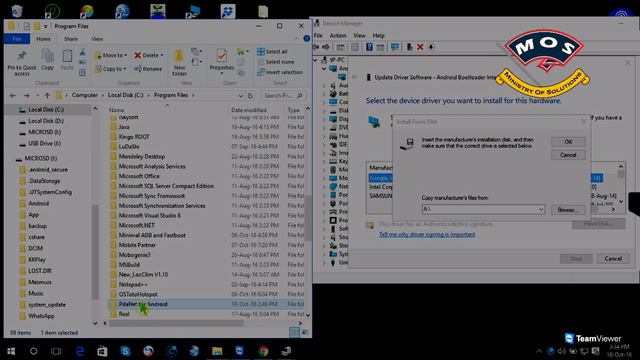Click the Explorer help icon
The width and height of the screenshot is (640, 360).
coord(307,38)
